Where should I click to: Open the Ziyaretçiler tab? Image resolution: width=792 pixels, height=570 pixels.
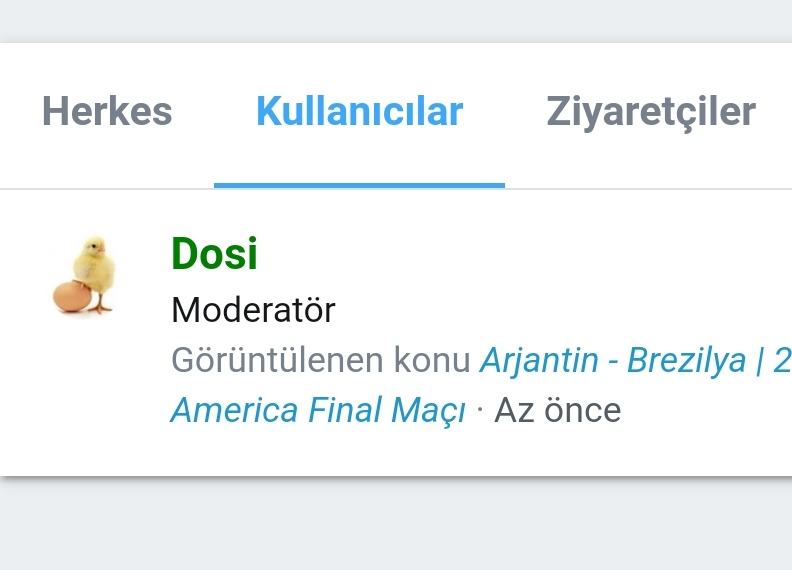point(650,111)
